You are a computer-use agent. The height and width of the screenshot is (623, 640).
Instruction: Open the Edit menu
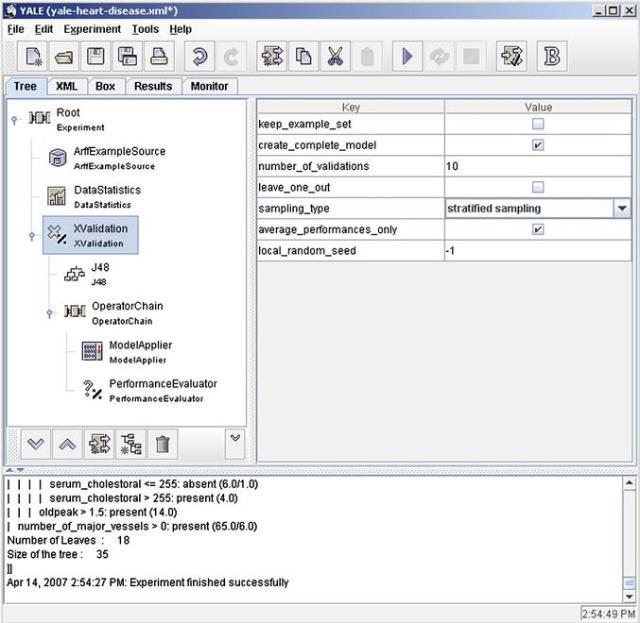44,29
